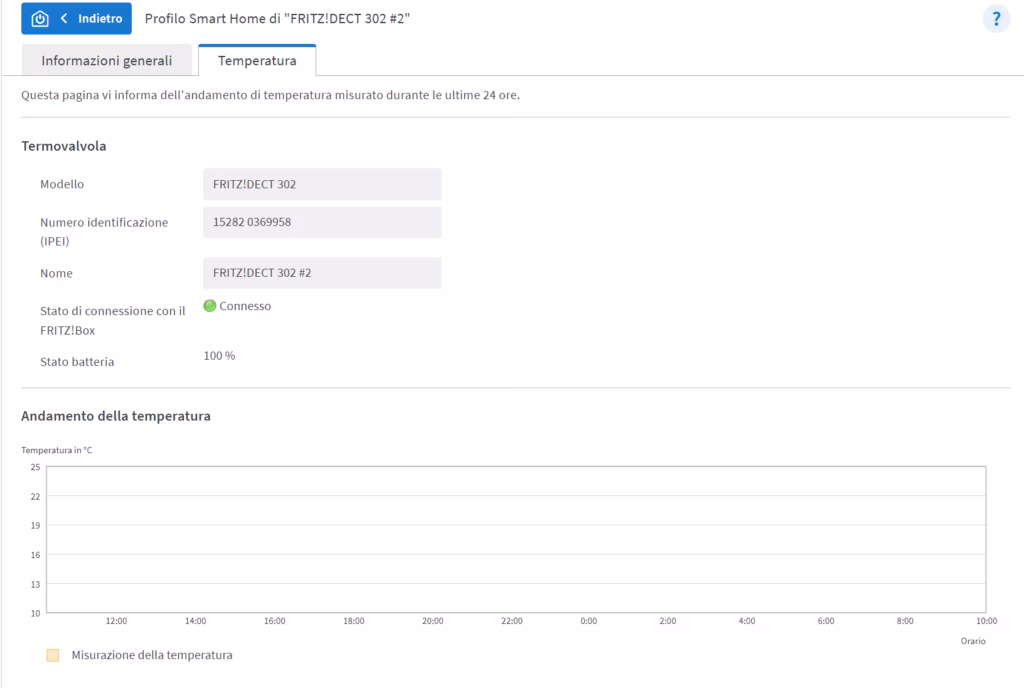Click the Andamento della temperatura heading

pos(116,416)
